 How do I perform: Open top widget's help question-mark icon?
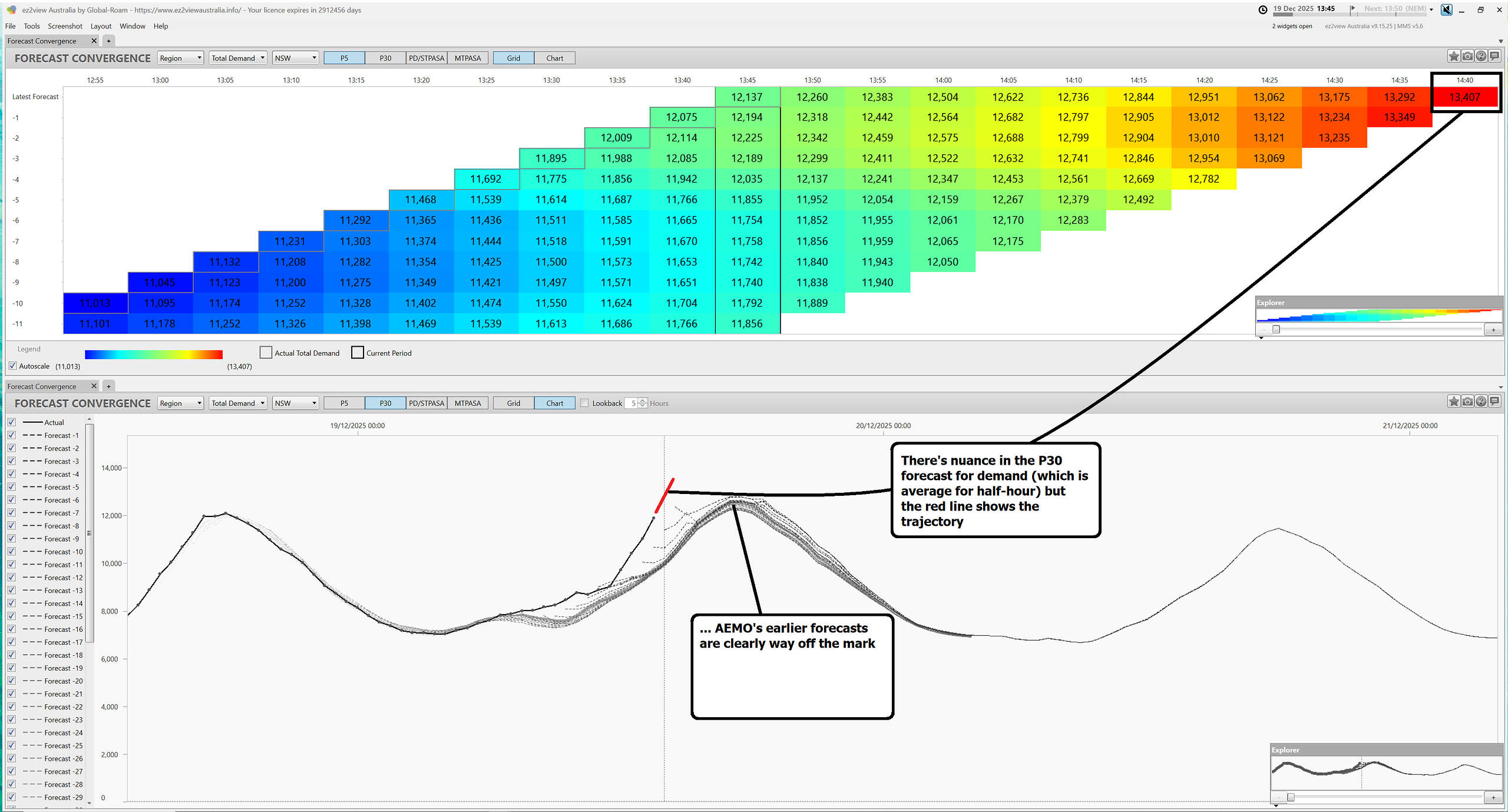1481,57
